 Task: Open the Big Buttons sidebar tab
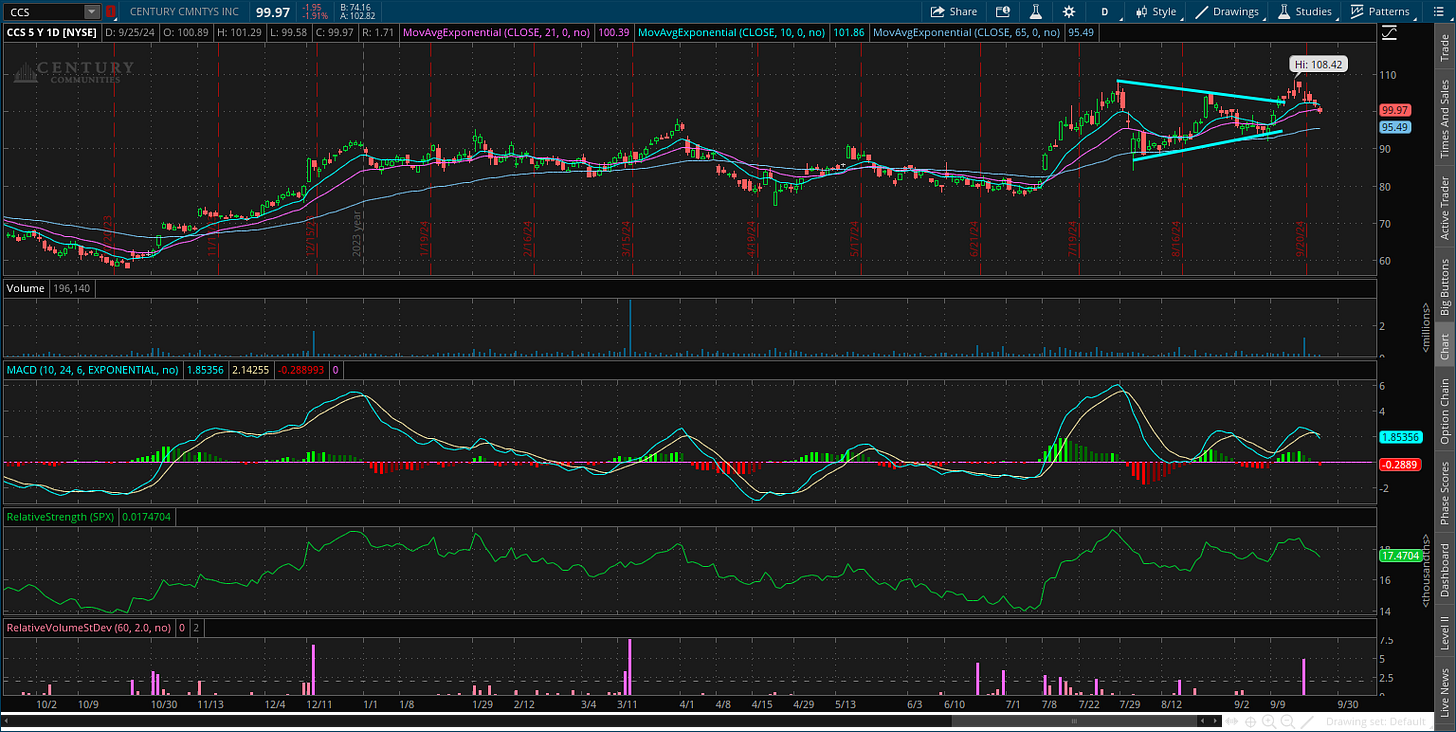1444,287
